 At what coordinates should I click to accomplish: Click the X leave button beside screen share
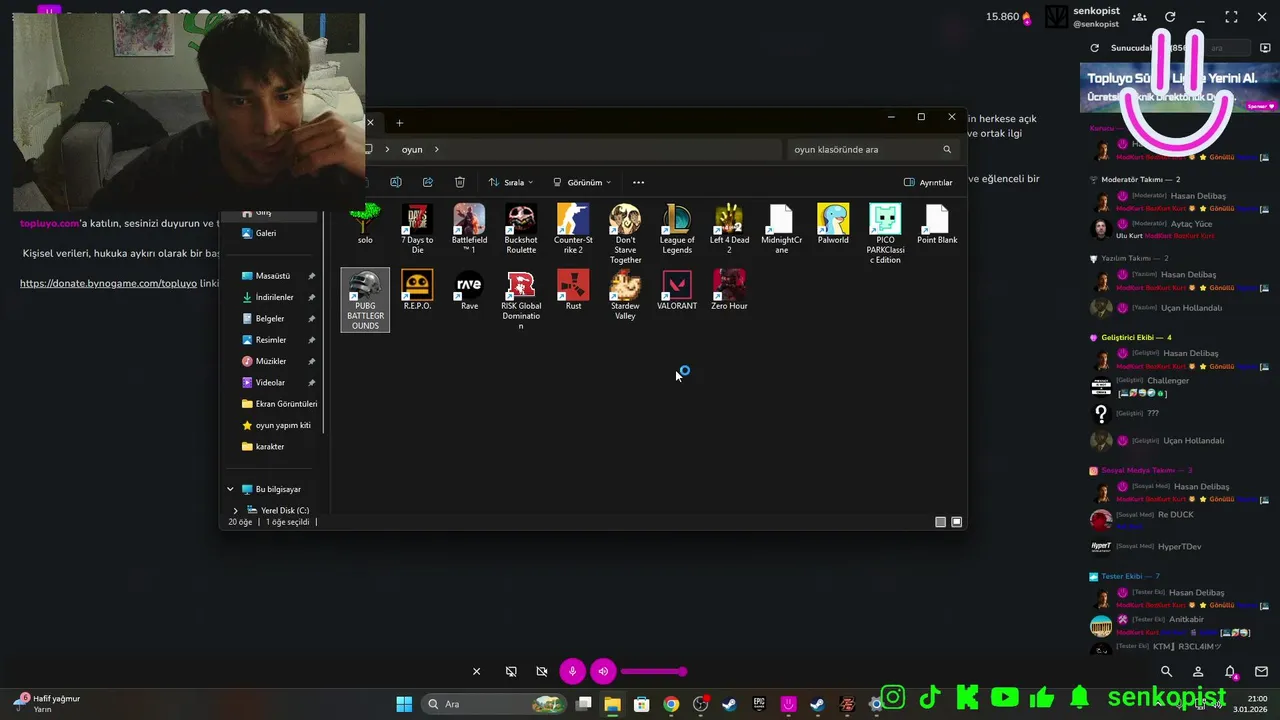click(x=477, y=672)
